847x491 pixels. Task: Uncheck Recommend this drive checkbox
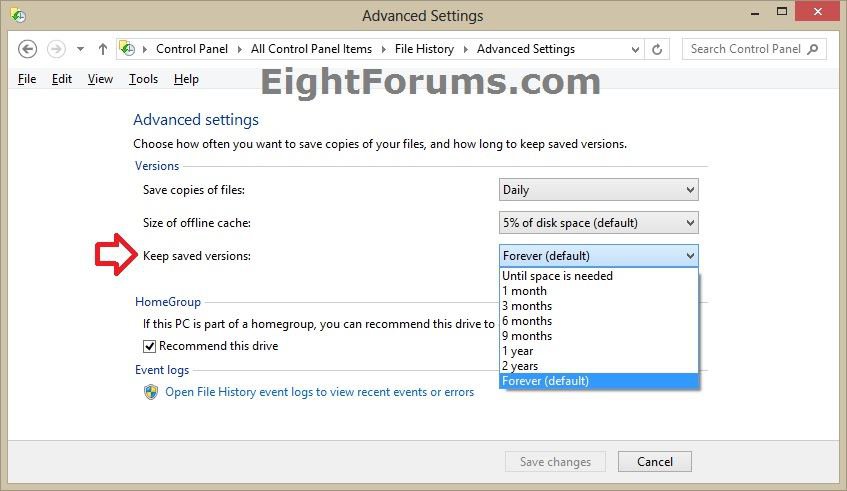point(150,346)
